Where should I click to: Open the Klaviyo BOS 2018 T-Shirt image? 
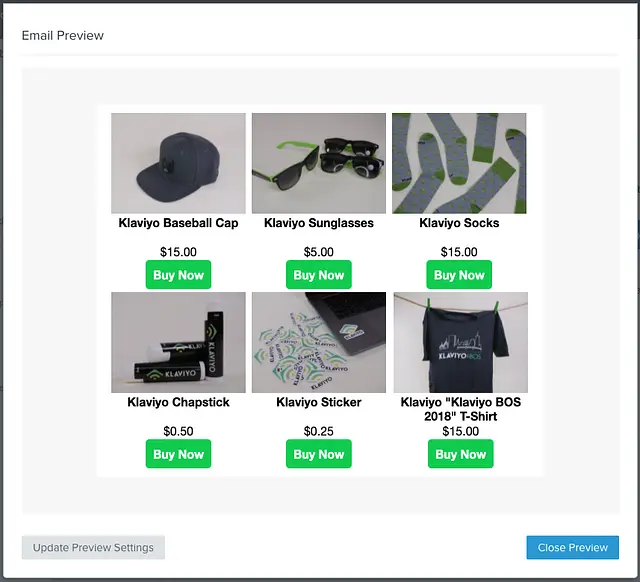(460, 342)
